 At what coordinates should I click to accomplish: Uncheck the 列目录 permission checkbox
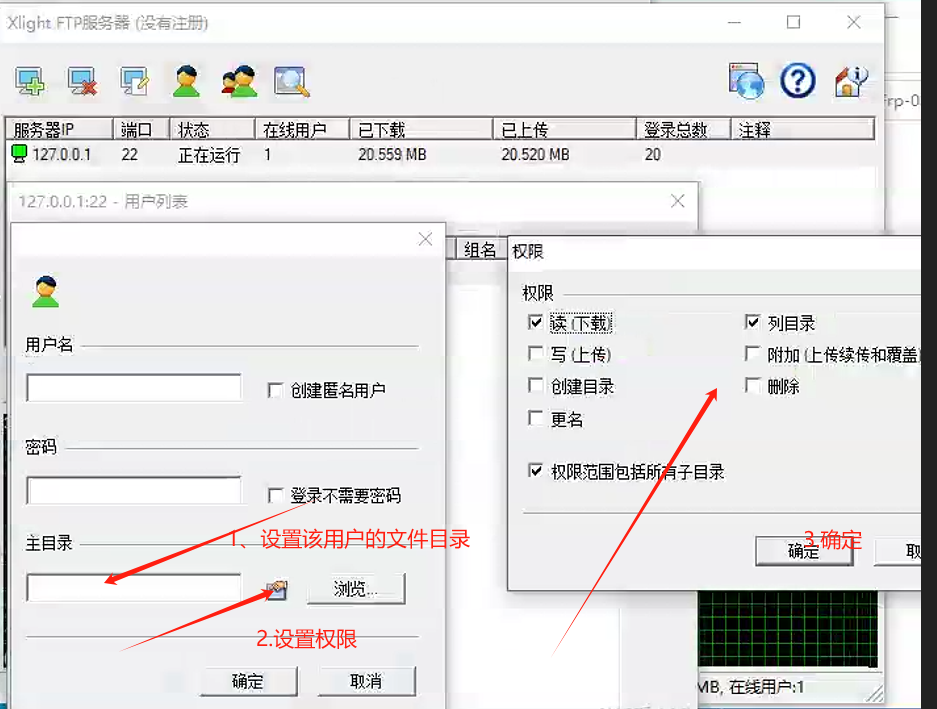pos(753,323)
